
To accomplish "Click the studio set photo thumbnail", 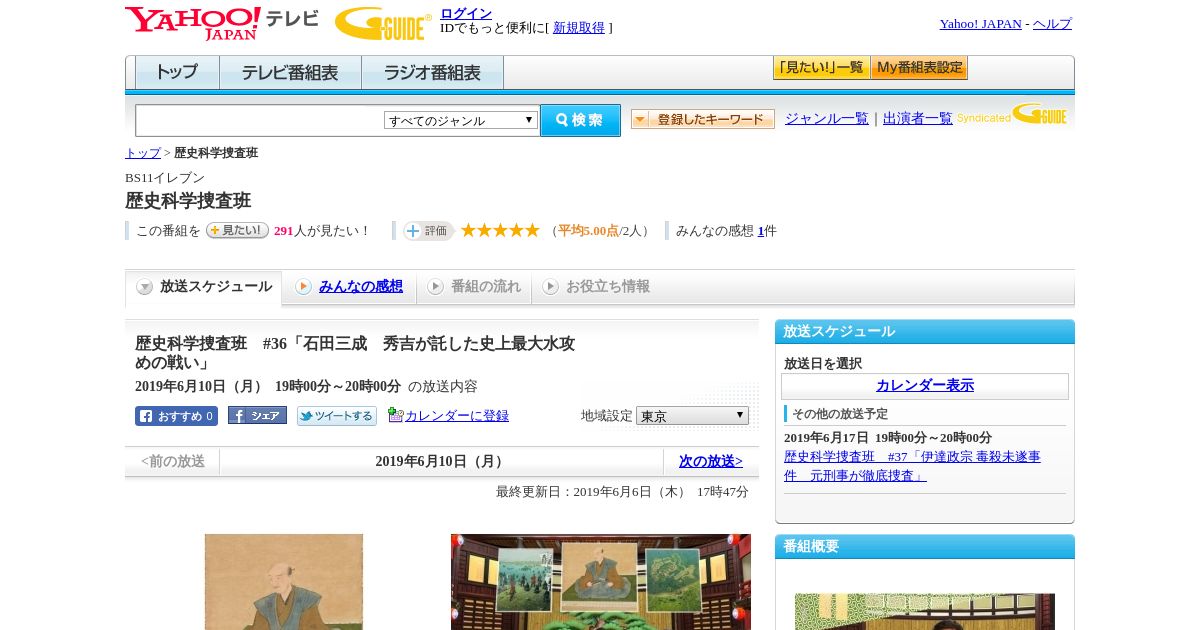I will [601, 582].
